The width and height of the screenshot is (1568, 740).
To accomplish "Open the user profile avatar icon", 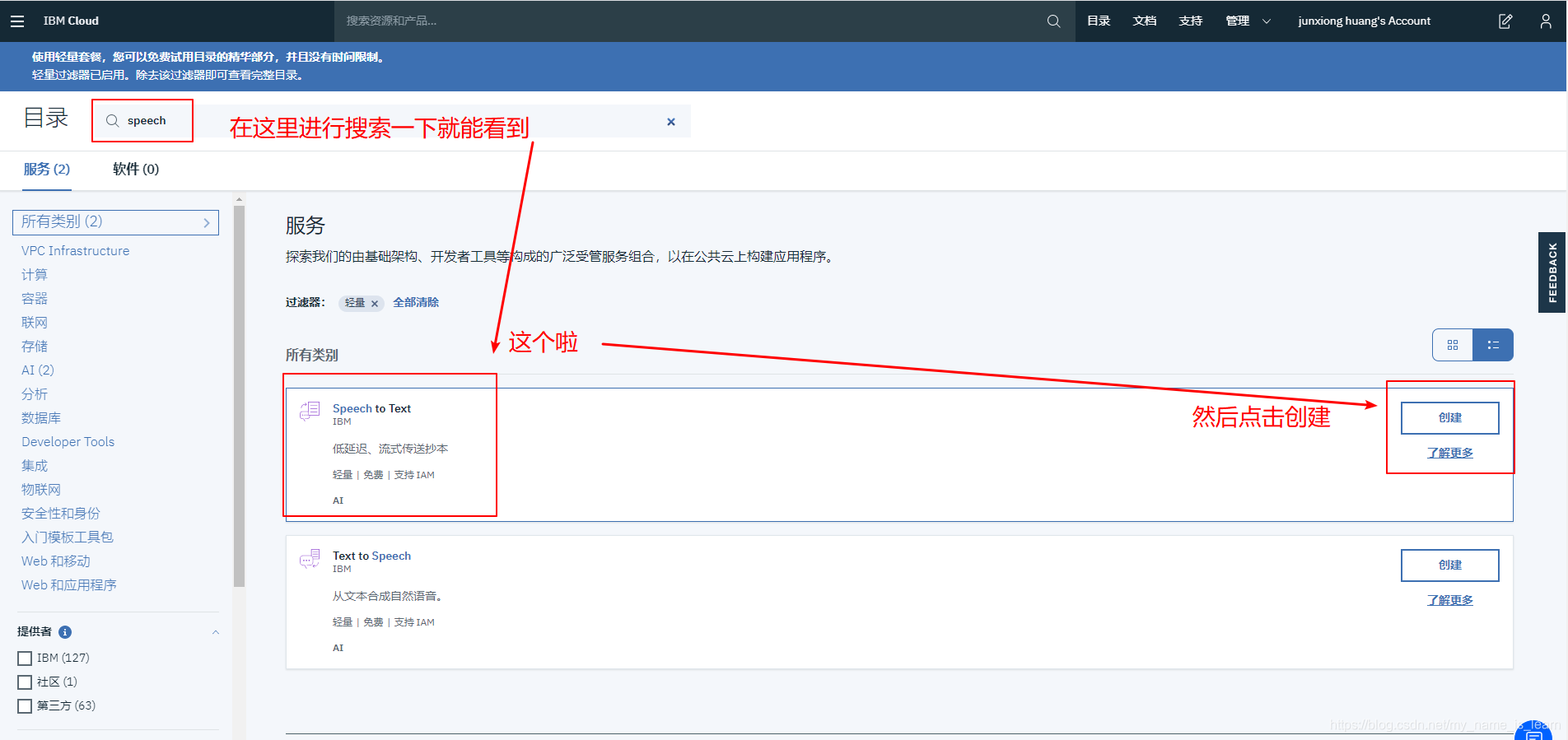I will pos(1546,21).
